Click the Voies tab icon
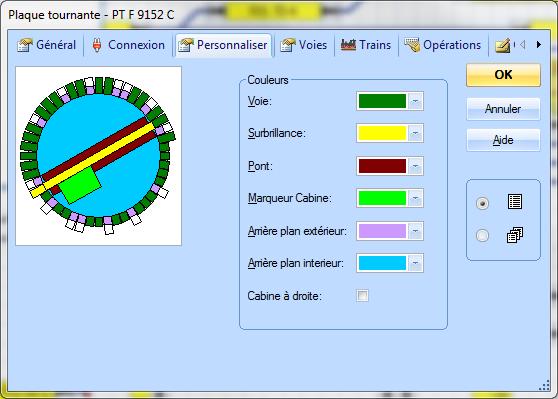 (288, 45)
